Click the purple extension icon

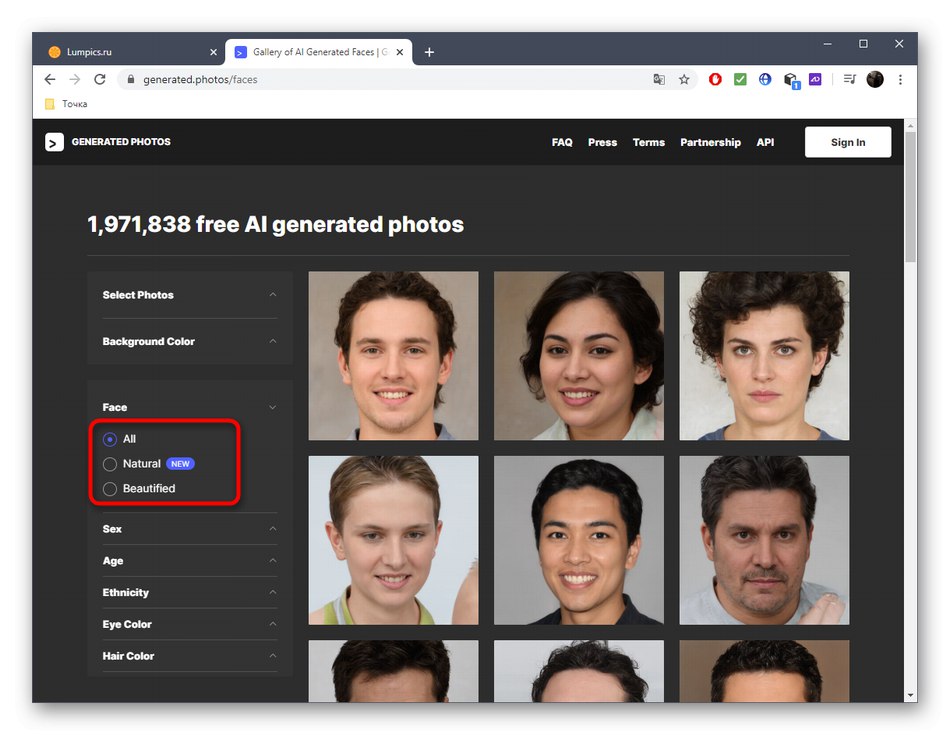point(815,79)
